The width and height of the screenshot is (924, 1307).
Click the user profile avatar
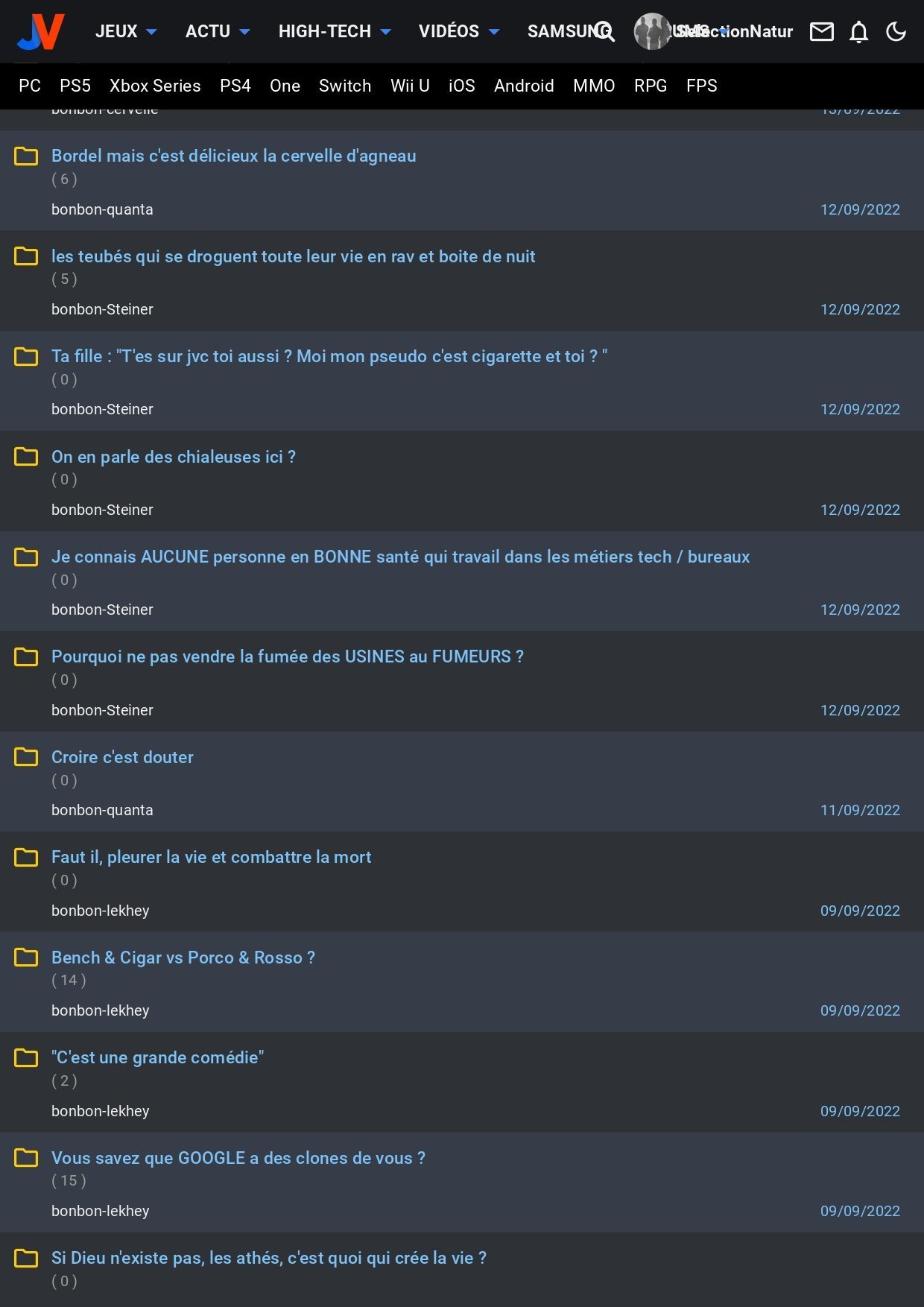pyautogui.click(x=652, y=31)
